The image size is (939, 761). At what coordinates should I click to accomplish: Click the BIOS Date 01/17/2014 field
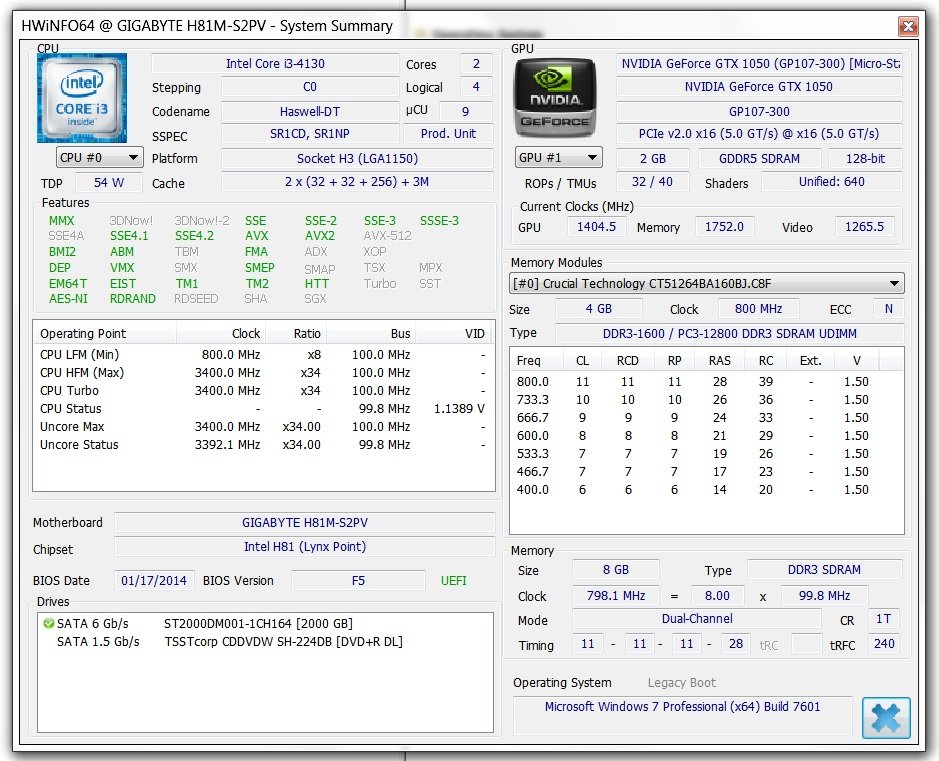pyautogui.click(x=154, y=581)
